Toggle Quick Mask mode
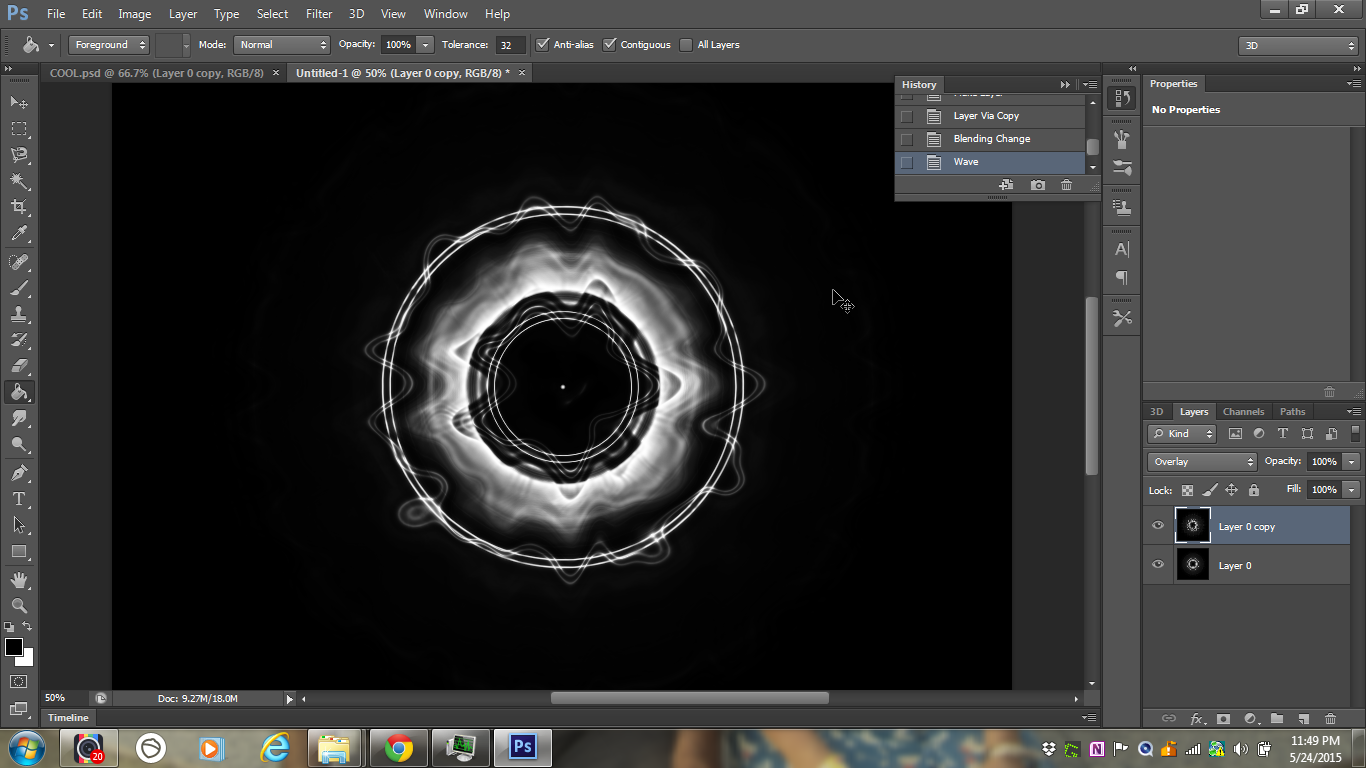1366x768 pixels. [19, 682]
